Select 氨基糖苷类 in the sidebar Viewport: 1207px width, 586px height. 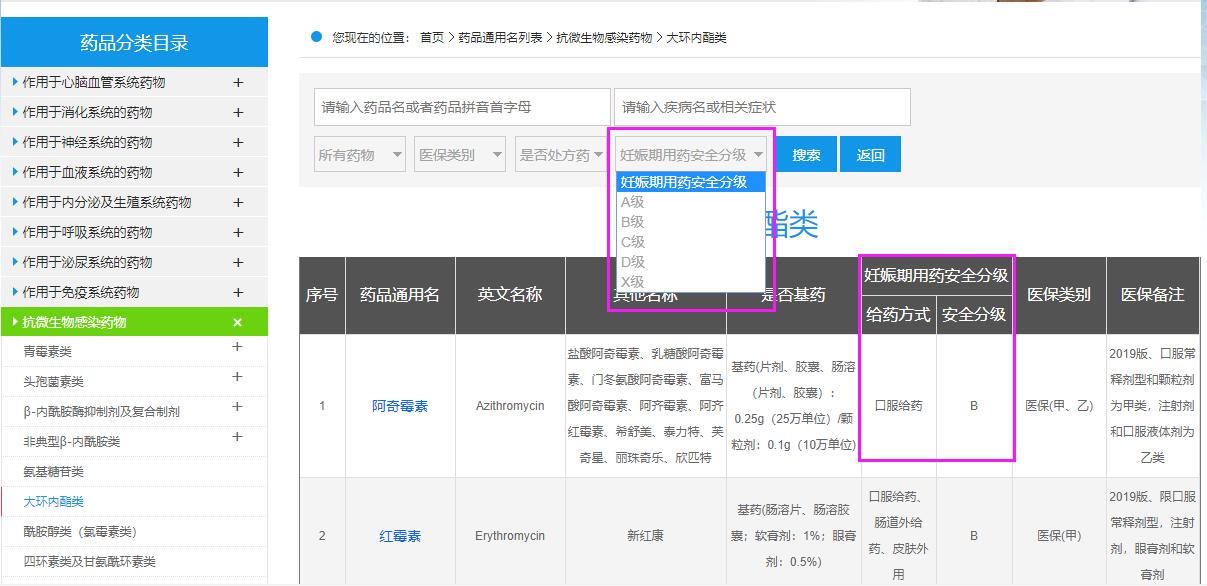click(54, 472)
